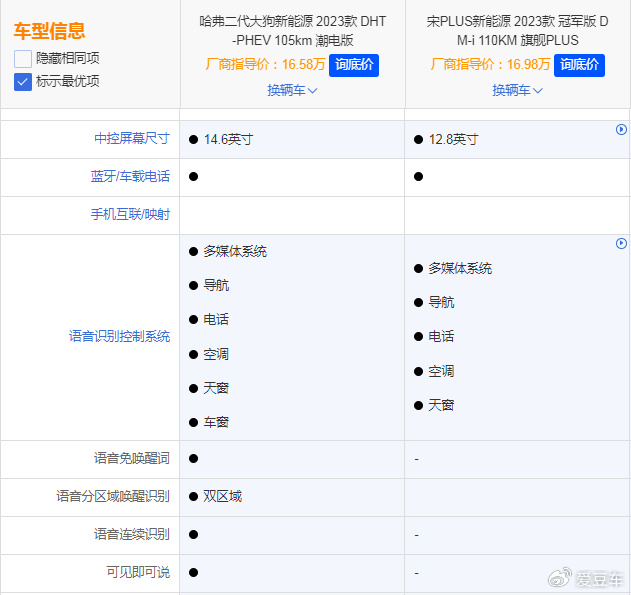Click the 12.8英寸 value
This screenshot has height=595, width=631.
[453, 140]
